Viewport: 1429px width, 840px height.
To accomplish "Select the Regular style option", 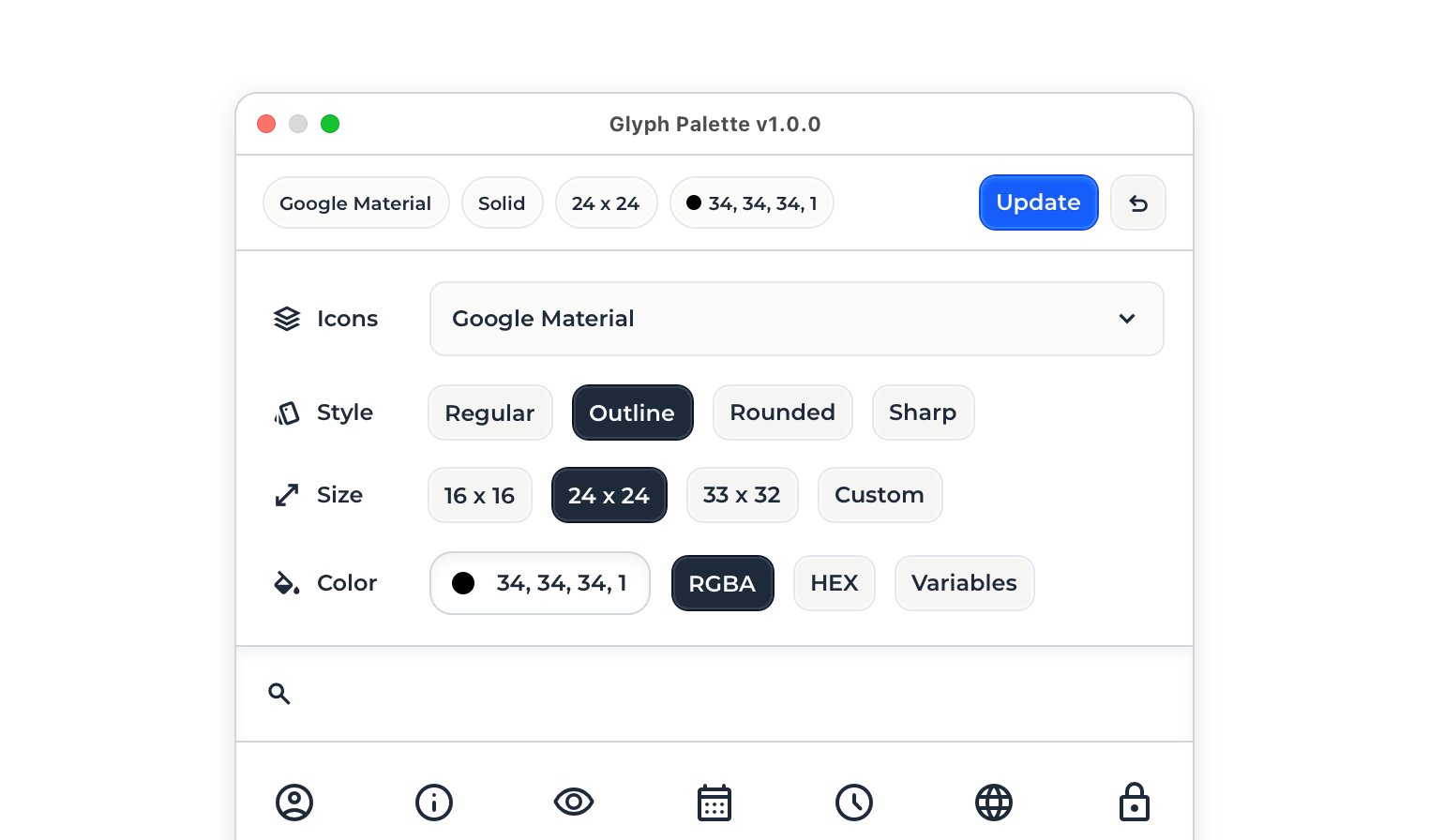I will click(x=489, y=413).
